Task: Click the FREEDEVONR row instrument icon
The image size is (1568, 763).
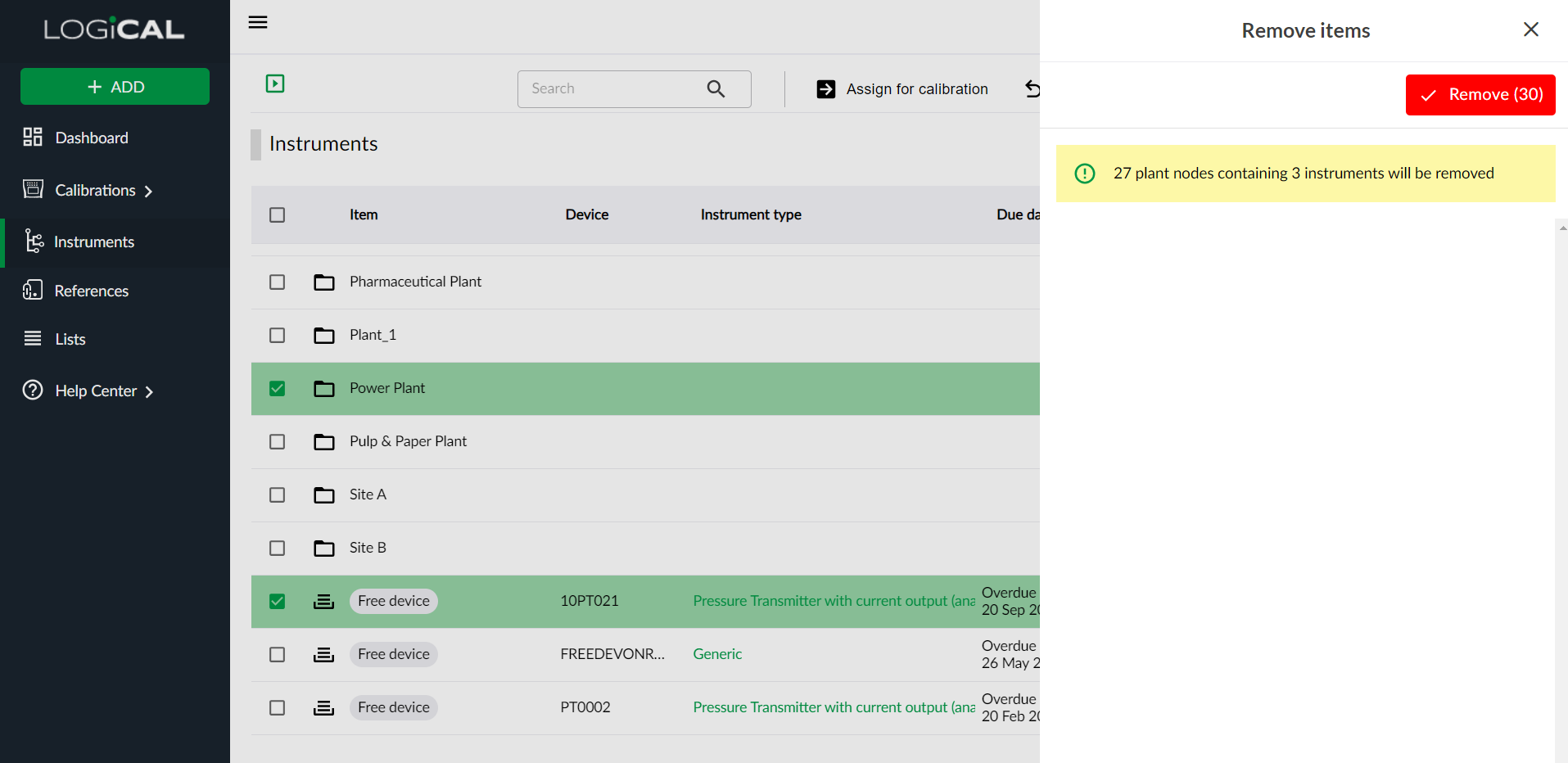Action: coord(323,655)
